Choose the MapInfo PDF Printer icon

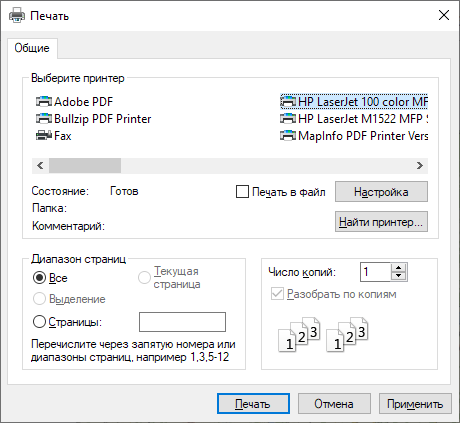tap(288, 136)
